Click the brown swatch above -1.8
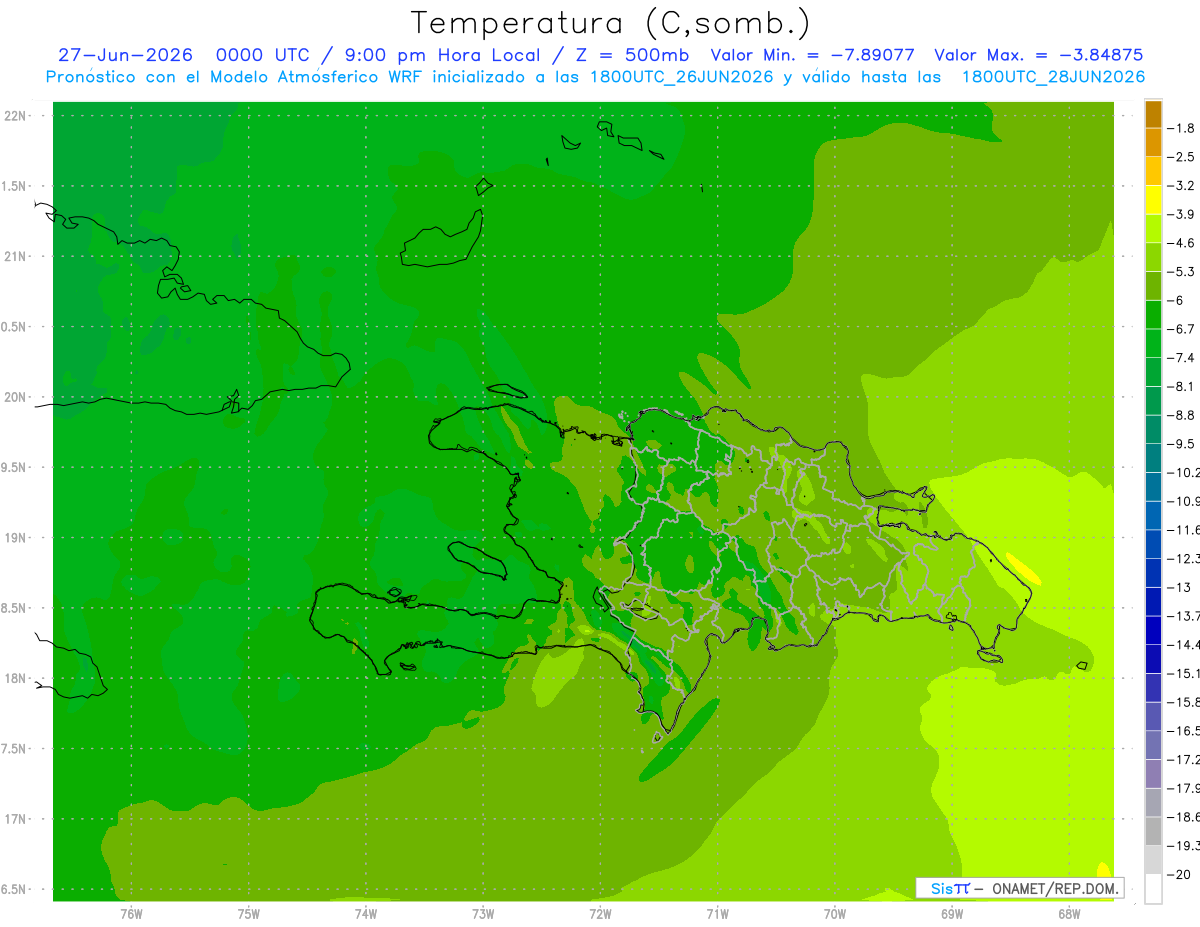1200x927 pixels. pos(1153,115)
